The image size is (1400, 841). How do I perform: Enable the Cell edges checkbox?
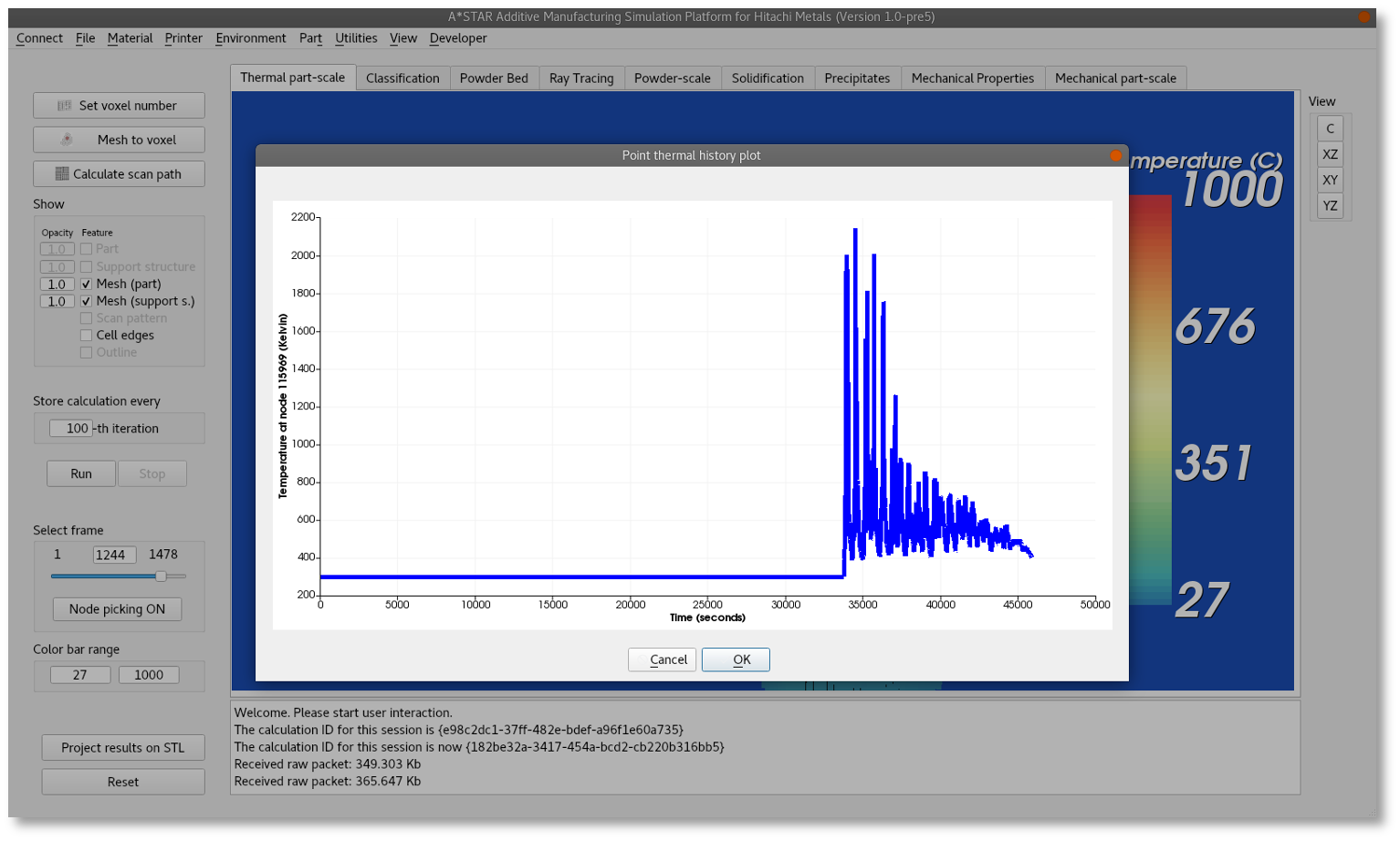tap(86, 335)
